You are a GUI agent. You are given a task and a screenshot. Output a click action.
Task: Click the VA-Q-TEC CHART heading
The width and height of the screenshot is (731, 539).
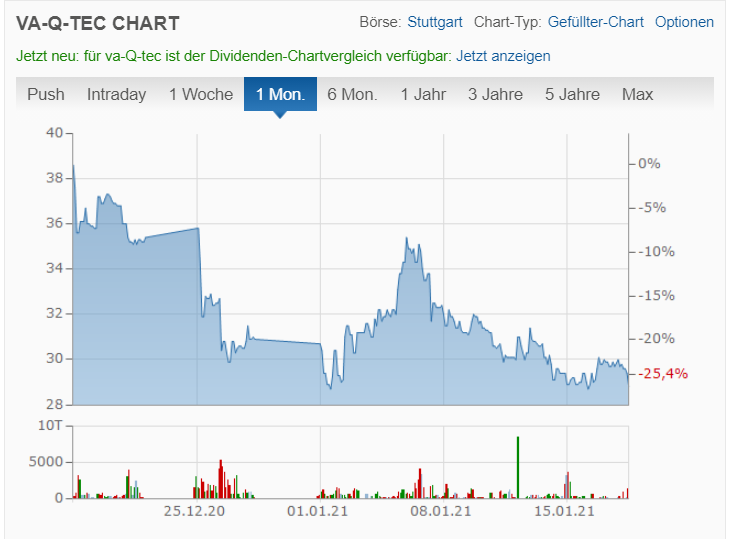click(x=98, y=24)
